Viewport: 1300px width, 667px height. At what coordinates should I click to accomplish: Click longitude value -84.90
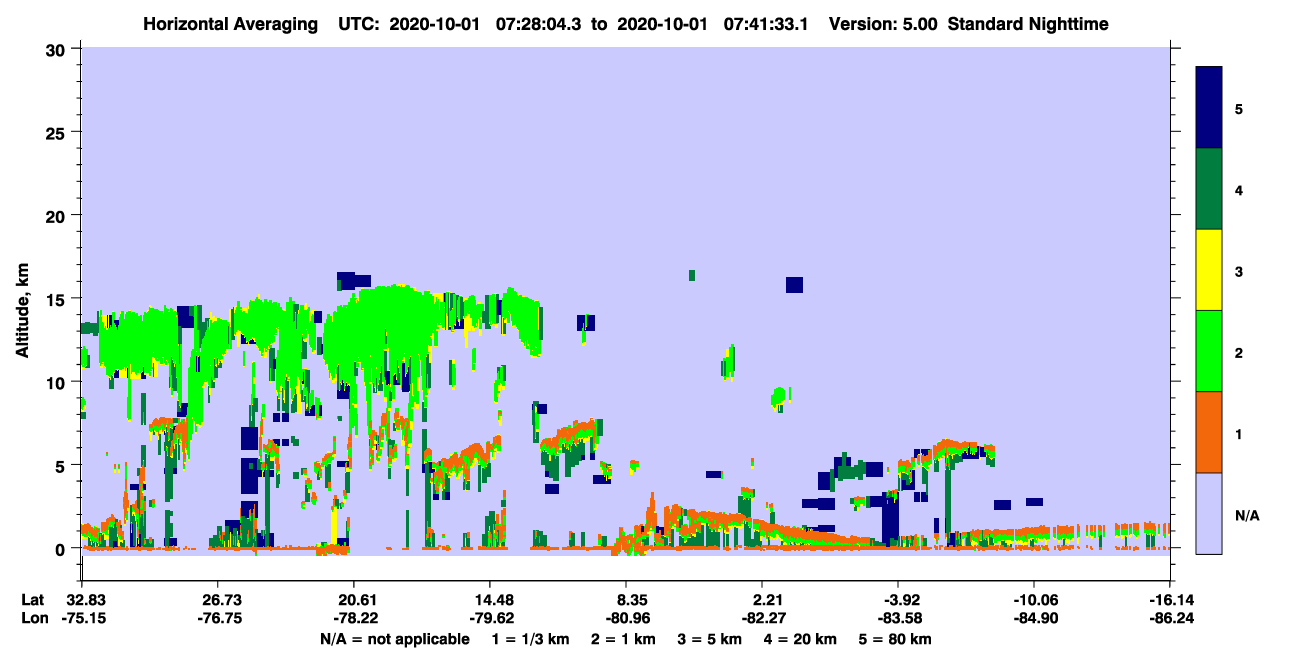click(x=1034, y=618)
